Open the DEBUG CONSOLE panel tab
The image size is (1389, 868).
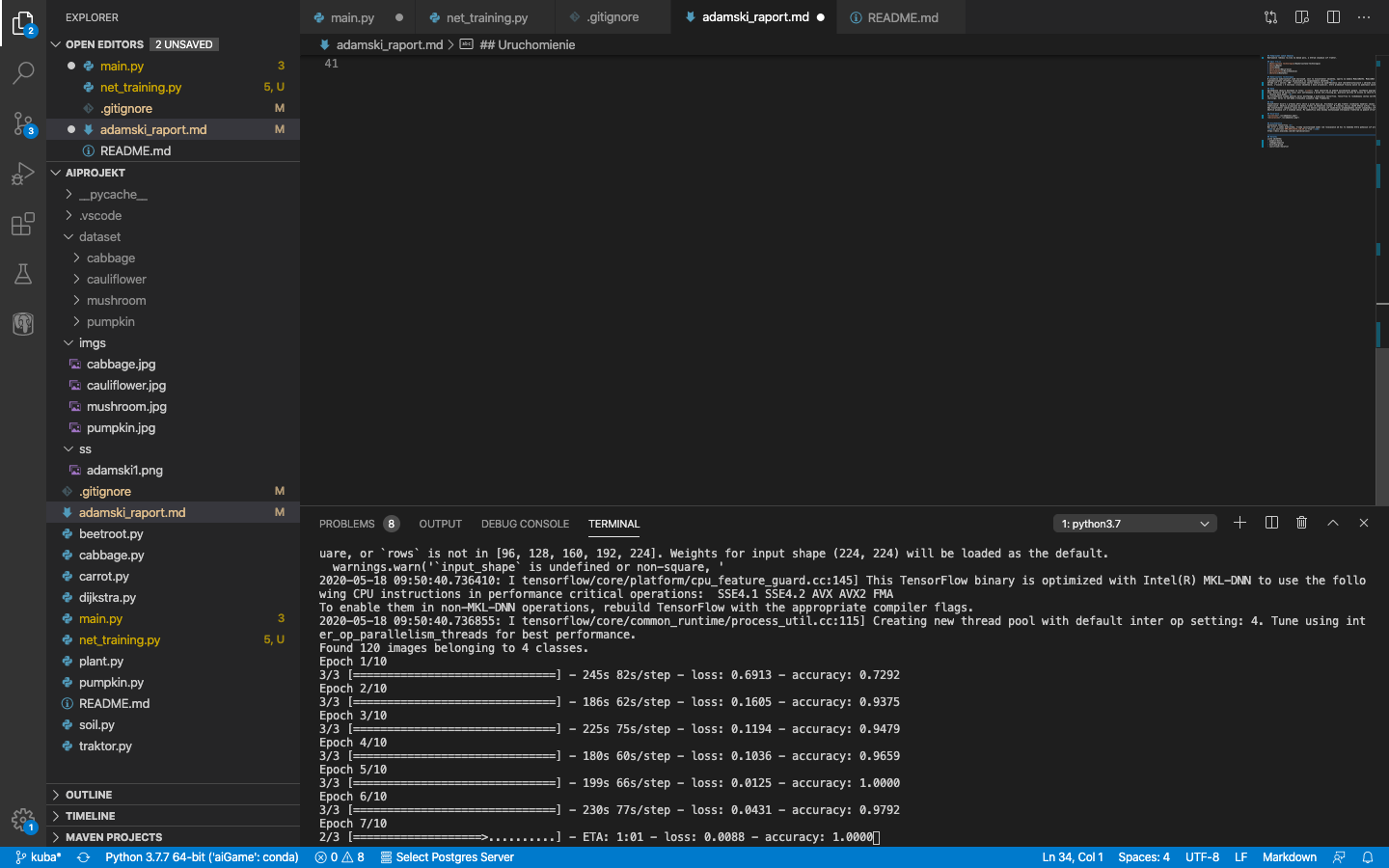pos(525,524)
